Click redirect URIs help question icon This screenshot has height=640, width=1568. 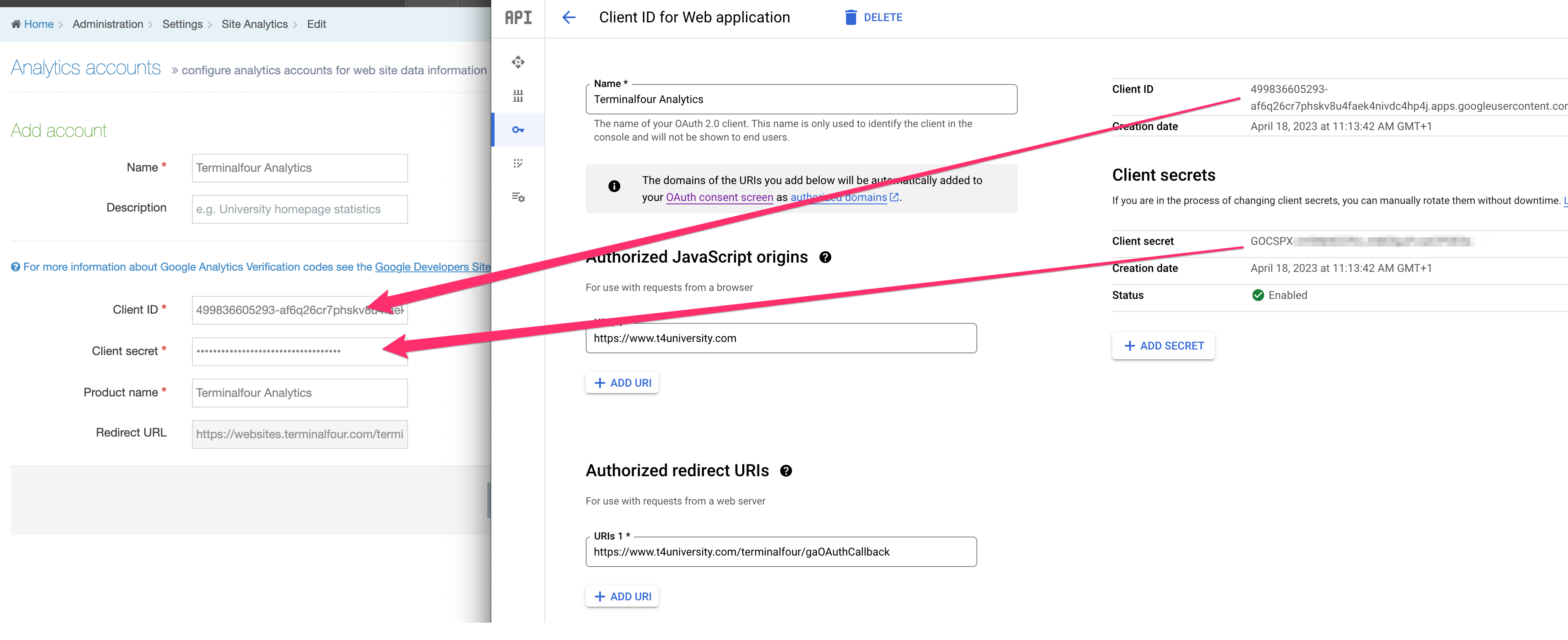786,471
